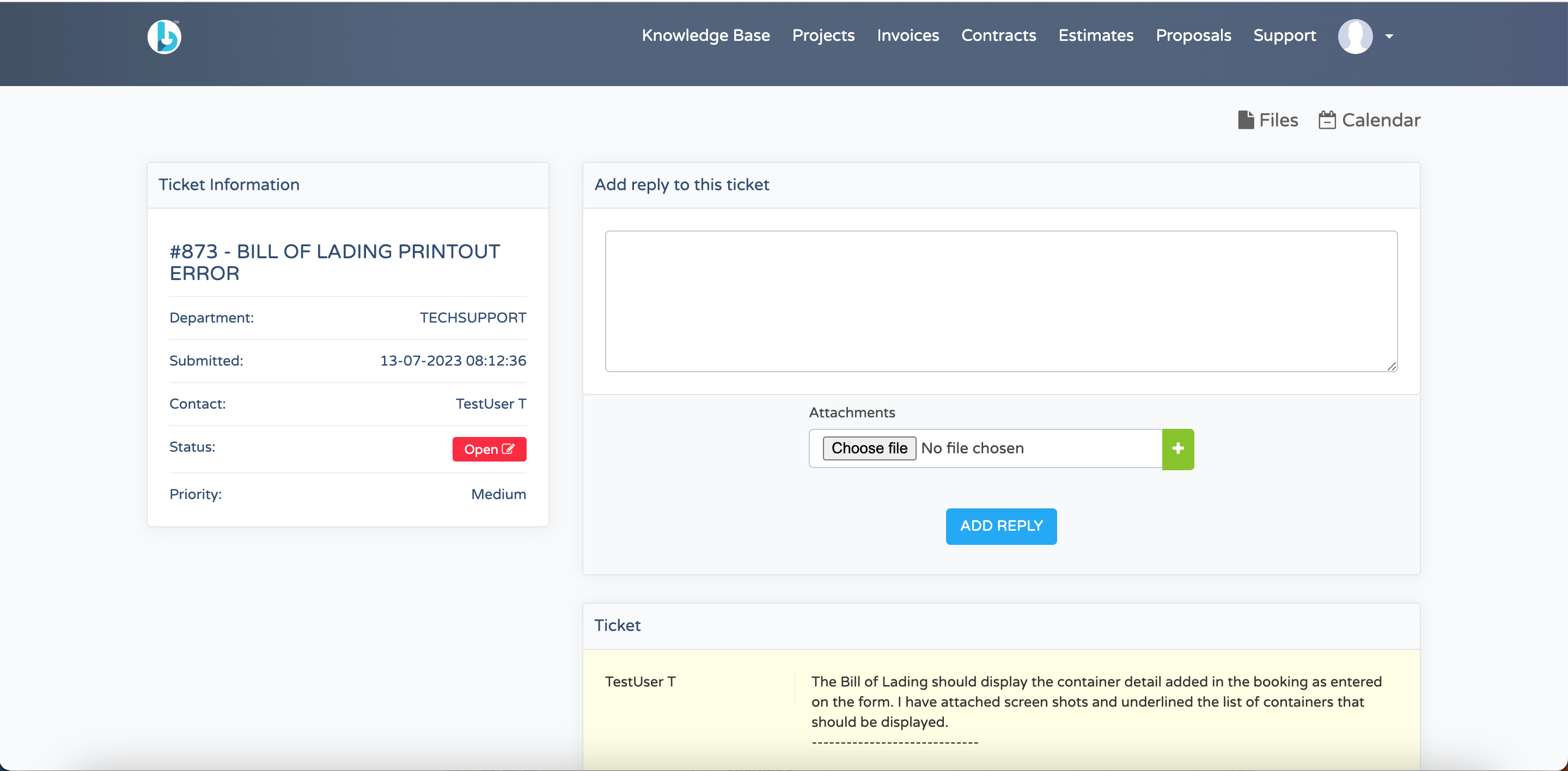The width and height of the screenshot is (1568, 771).
Task: View the Estimates page
Action: pos(1096,35)
